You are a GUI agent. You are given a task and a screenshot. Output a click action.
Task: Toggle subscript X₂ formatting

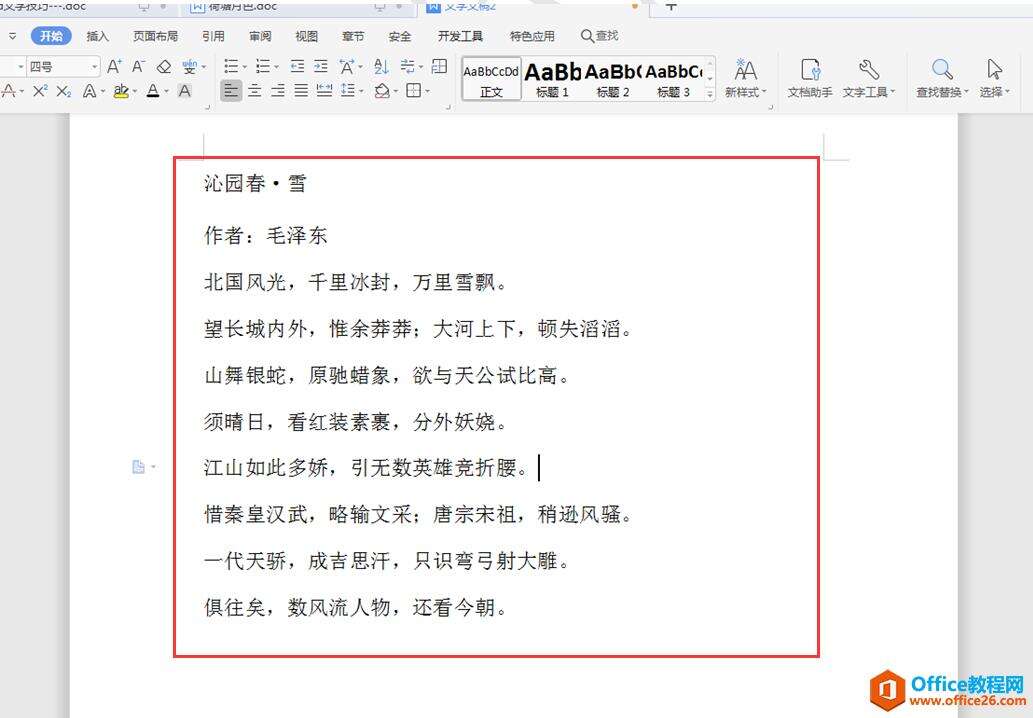pyautogui.click(x=63, y=91)
